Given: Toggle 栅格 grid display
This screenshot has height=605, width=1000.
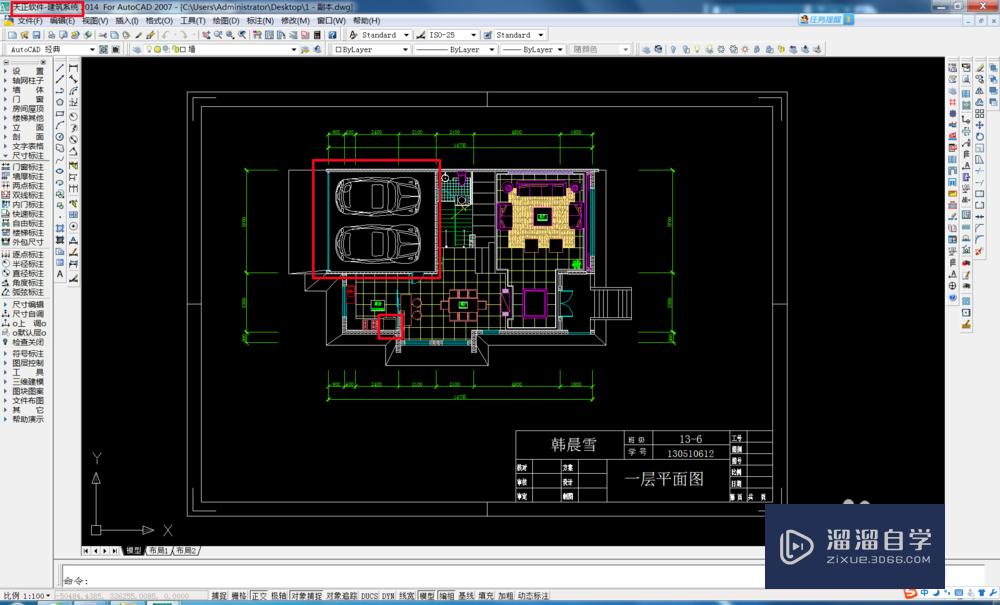Looking at the screenshot, I should (239, 595).
